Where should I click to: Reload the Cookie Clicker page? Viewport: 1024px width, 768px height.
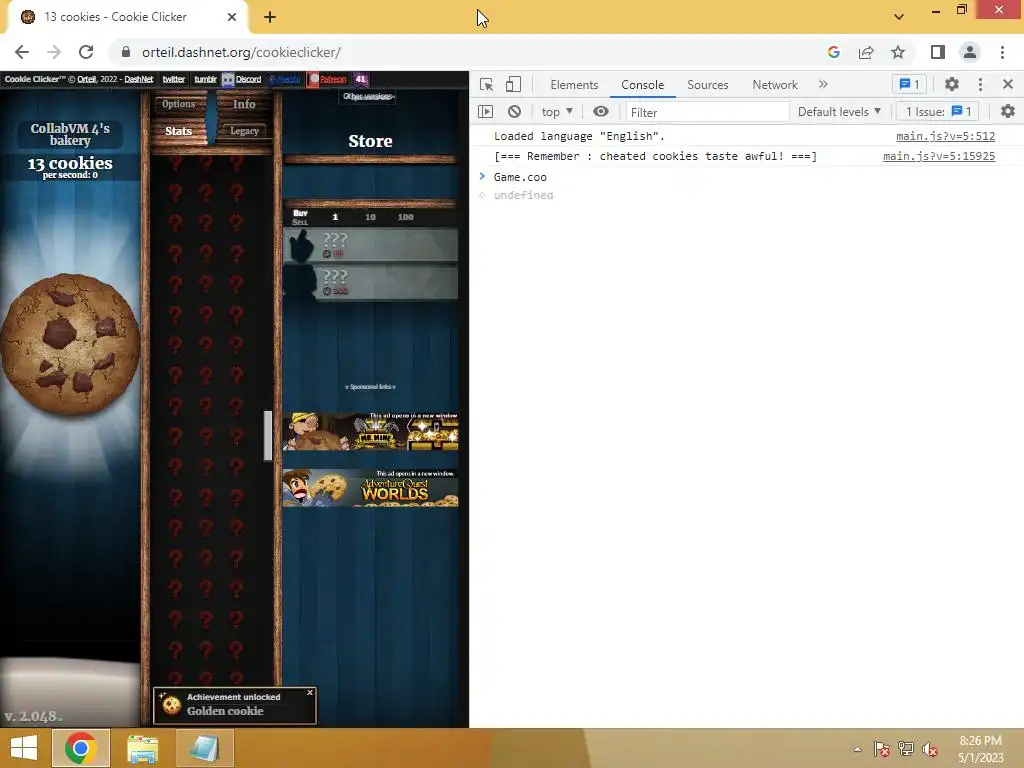click(x=86, y=52)
